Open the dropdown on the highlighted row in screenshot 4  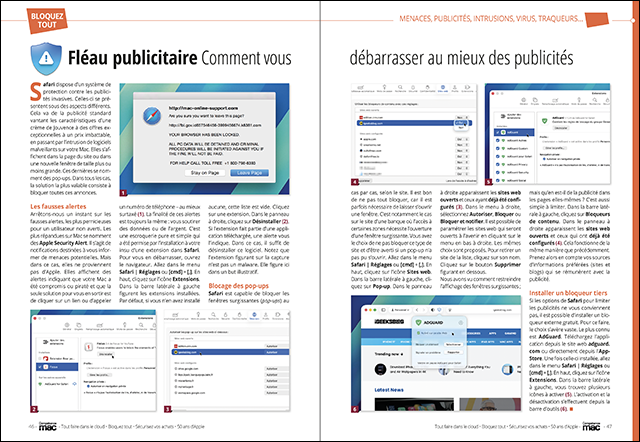click(x=462, y=122)
